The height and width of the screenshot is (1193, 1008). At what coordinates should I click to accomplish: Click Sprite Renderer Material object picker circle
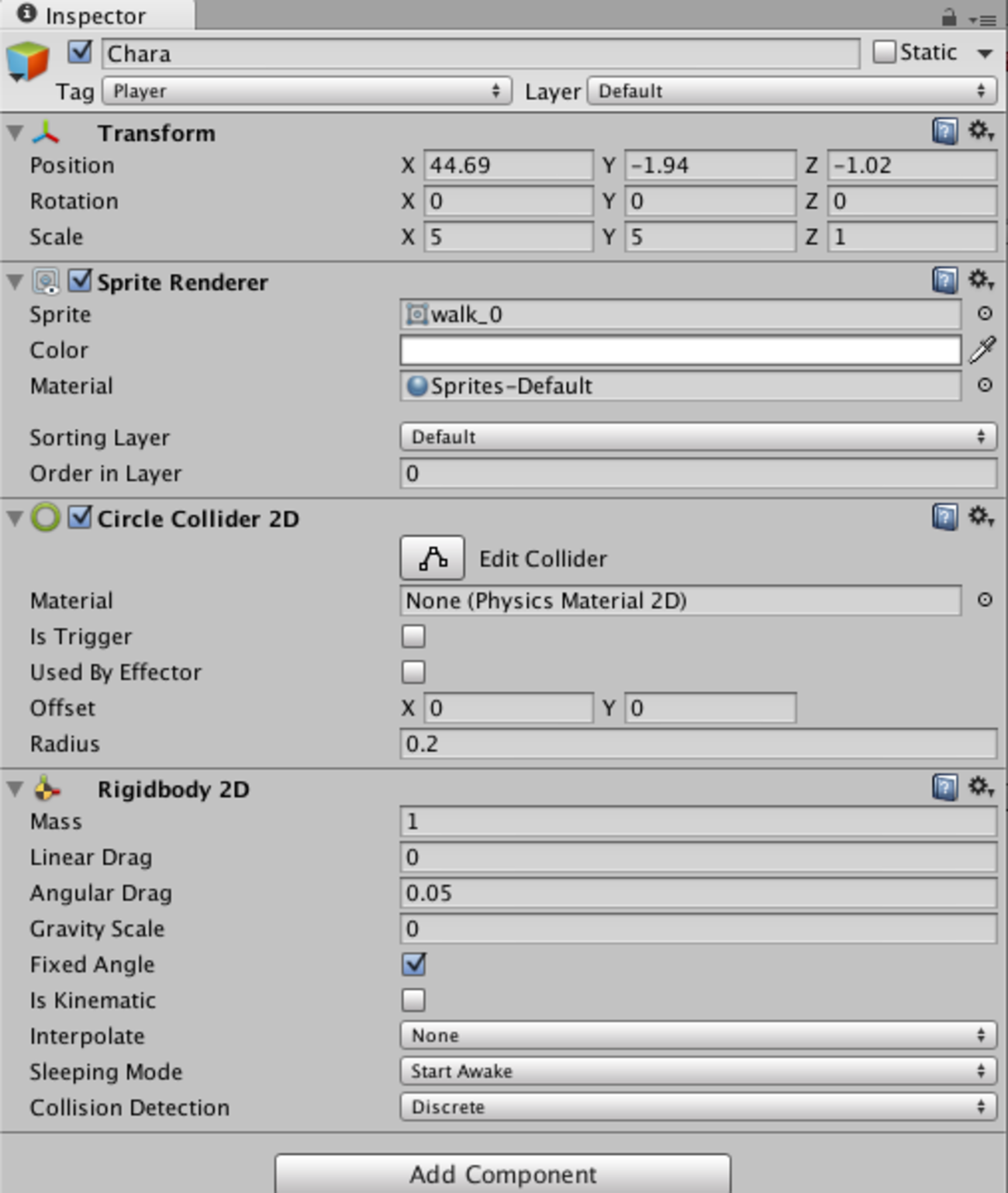(x=985, y=385)
